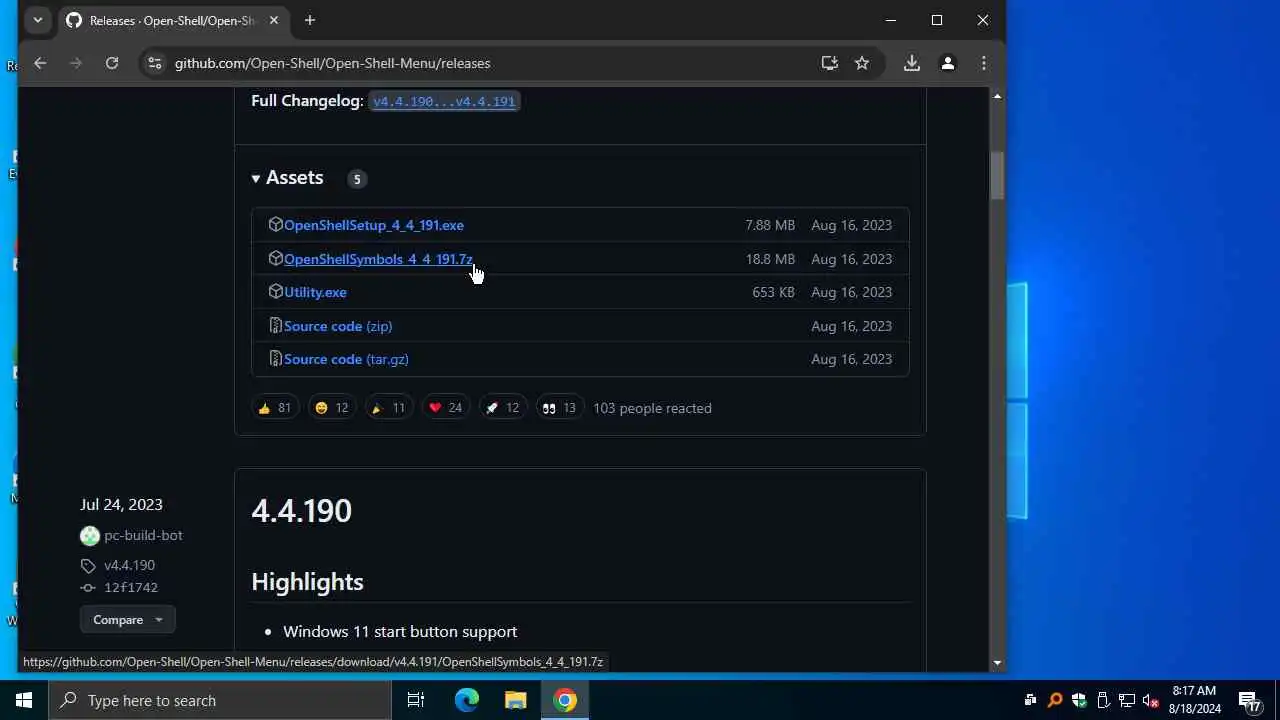Launch Microsoft Edge from the taskbar
Image resolution: width=1280 pixels, height=720 pixels.
tap(467, 700)
